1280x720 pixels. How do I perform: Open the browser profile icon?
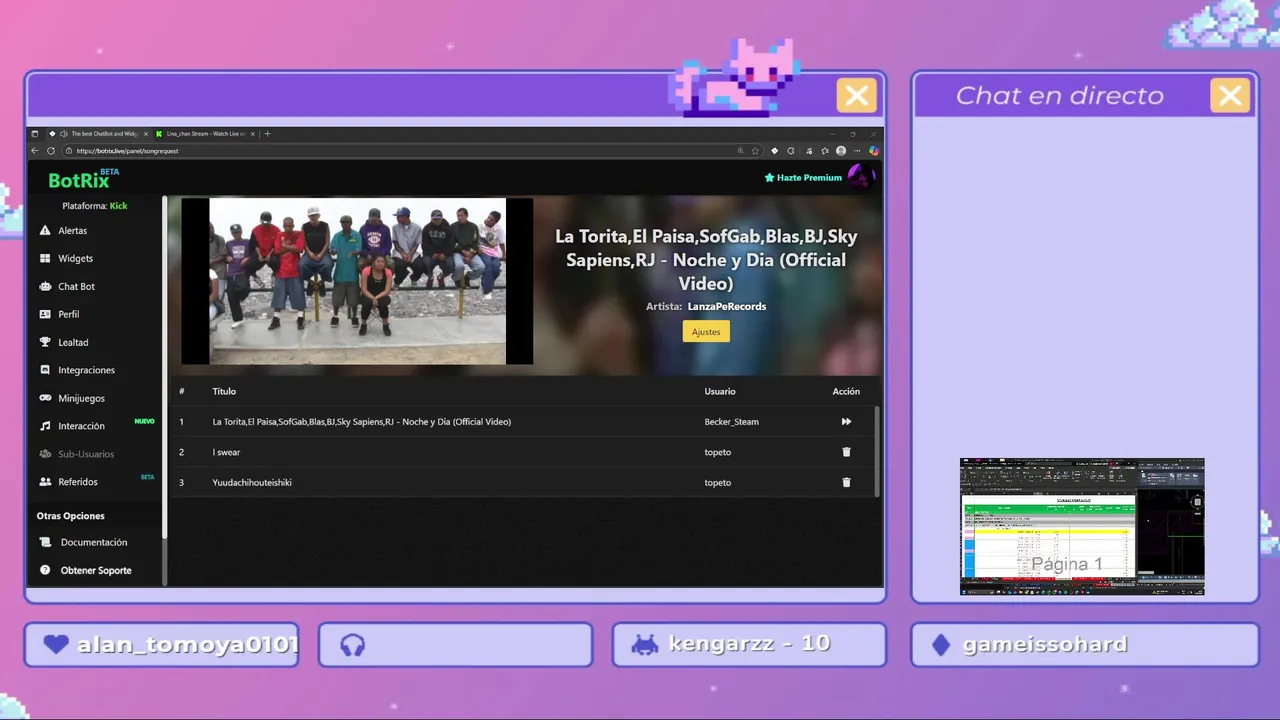pos(841,151)
